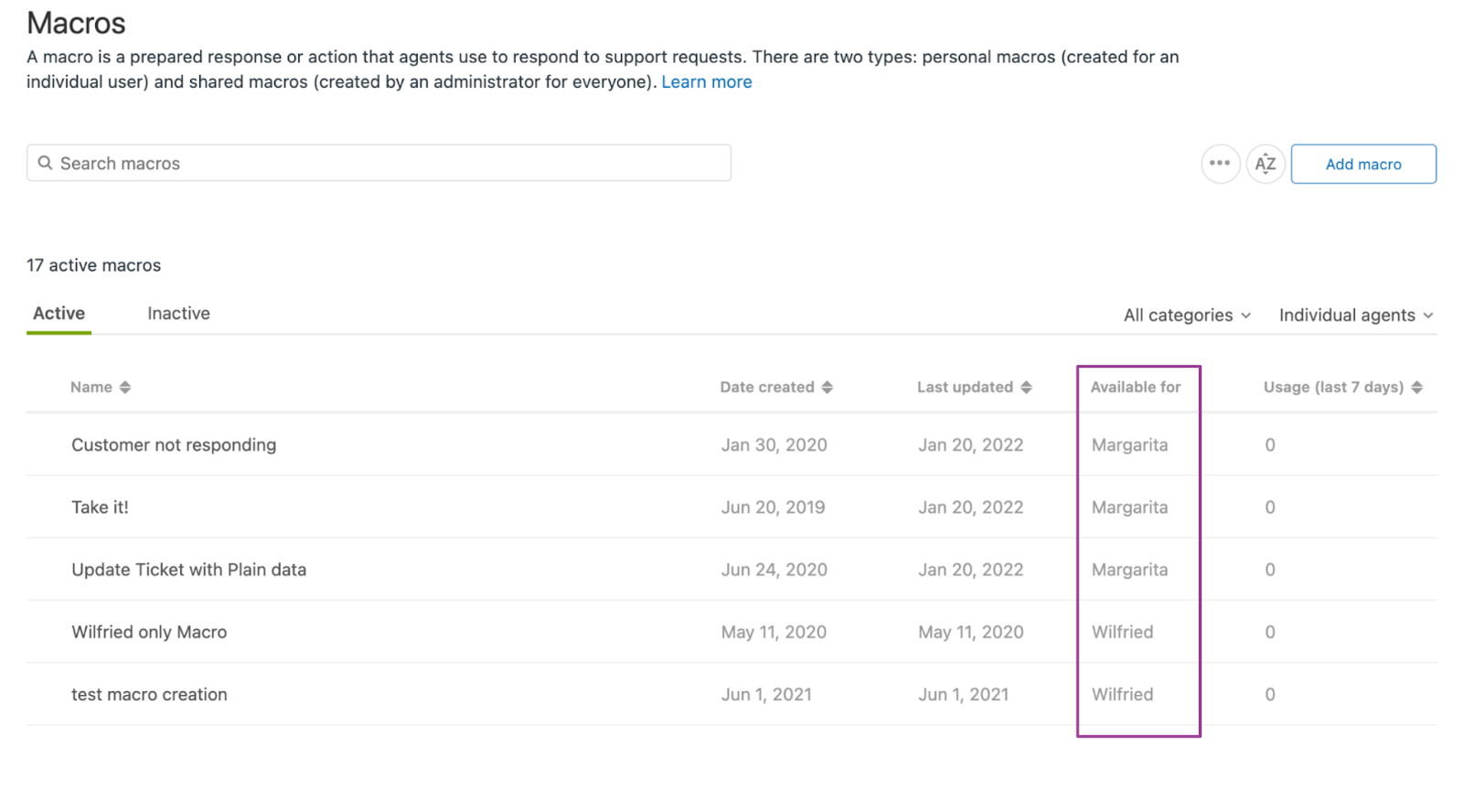Sort by Last updated arrows
The width and height of the screenshot is (1463, 812).
(x=1026, y=387)
